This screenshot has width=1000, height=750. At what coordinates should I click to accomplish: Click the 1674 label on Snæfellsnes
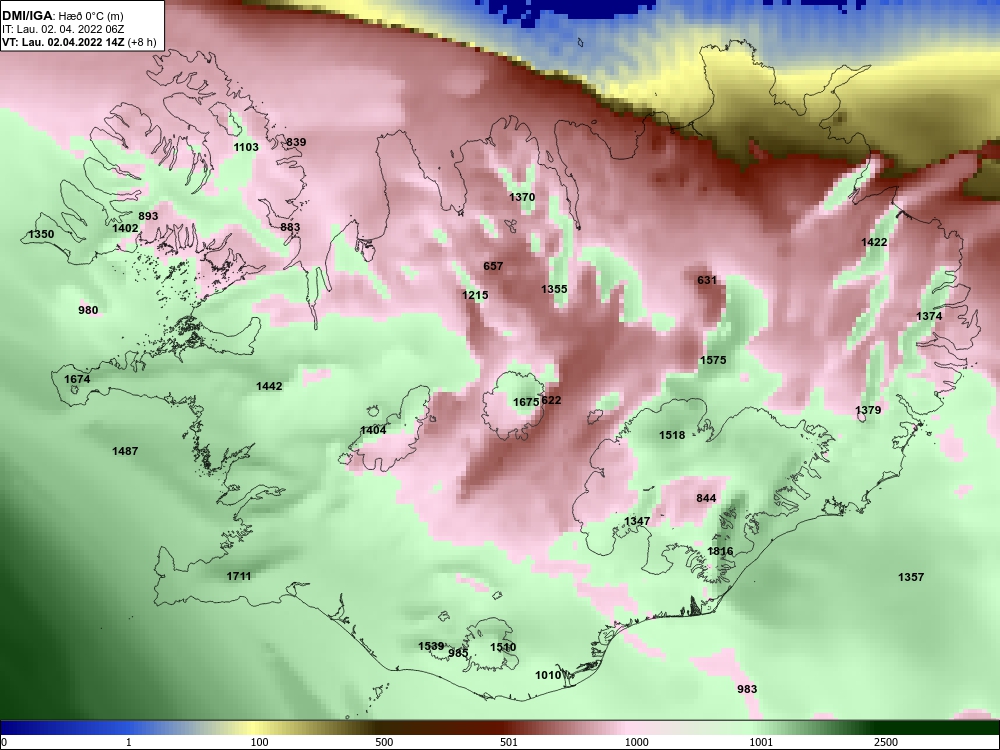77,379
